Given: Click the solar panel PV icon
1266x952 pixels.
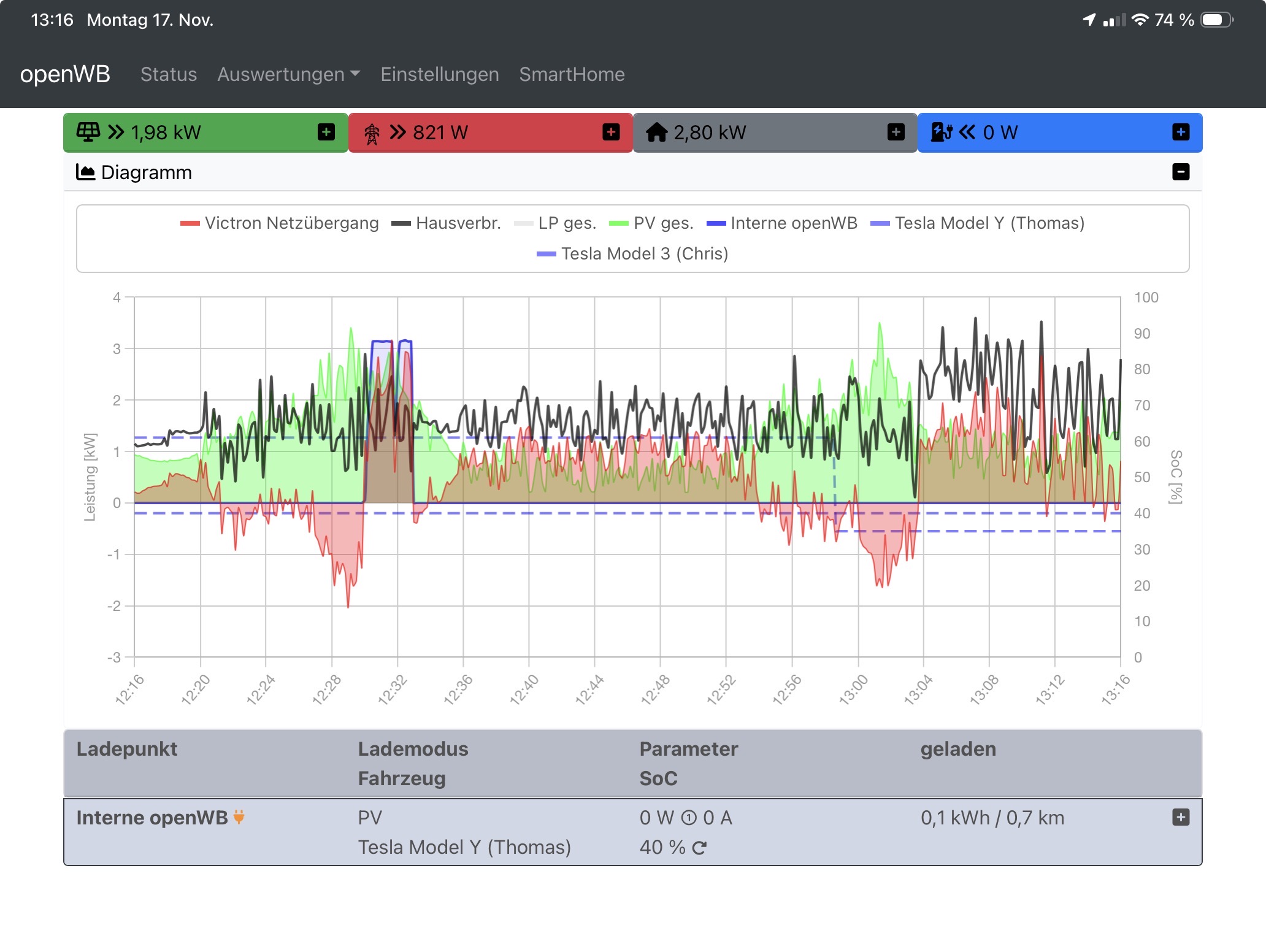Looking at the screenshot, I should [x=88, y=132].
